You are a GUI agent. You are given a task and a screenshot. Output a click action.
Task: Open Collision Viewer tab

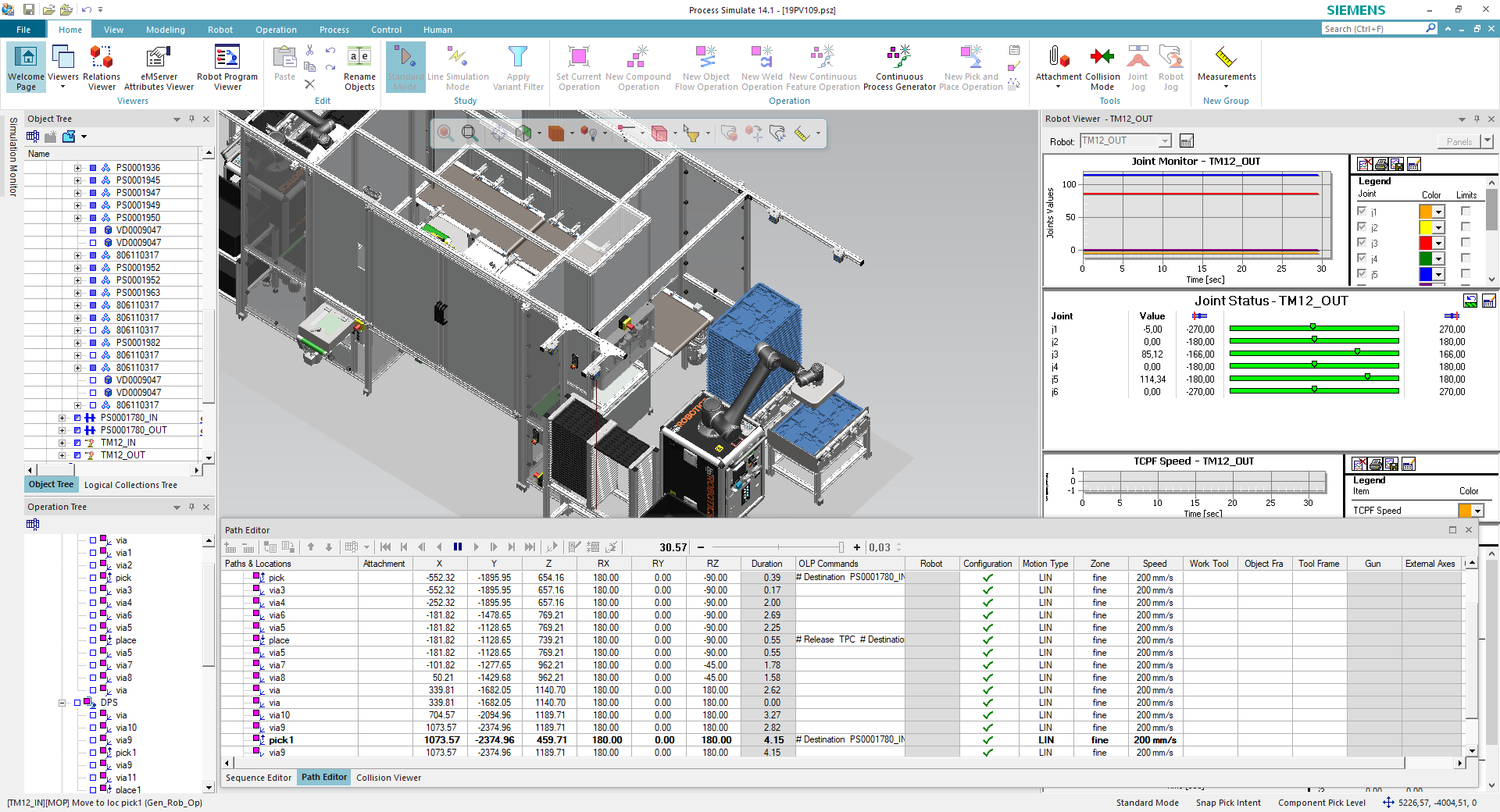pos(388,778)
